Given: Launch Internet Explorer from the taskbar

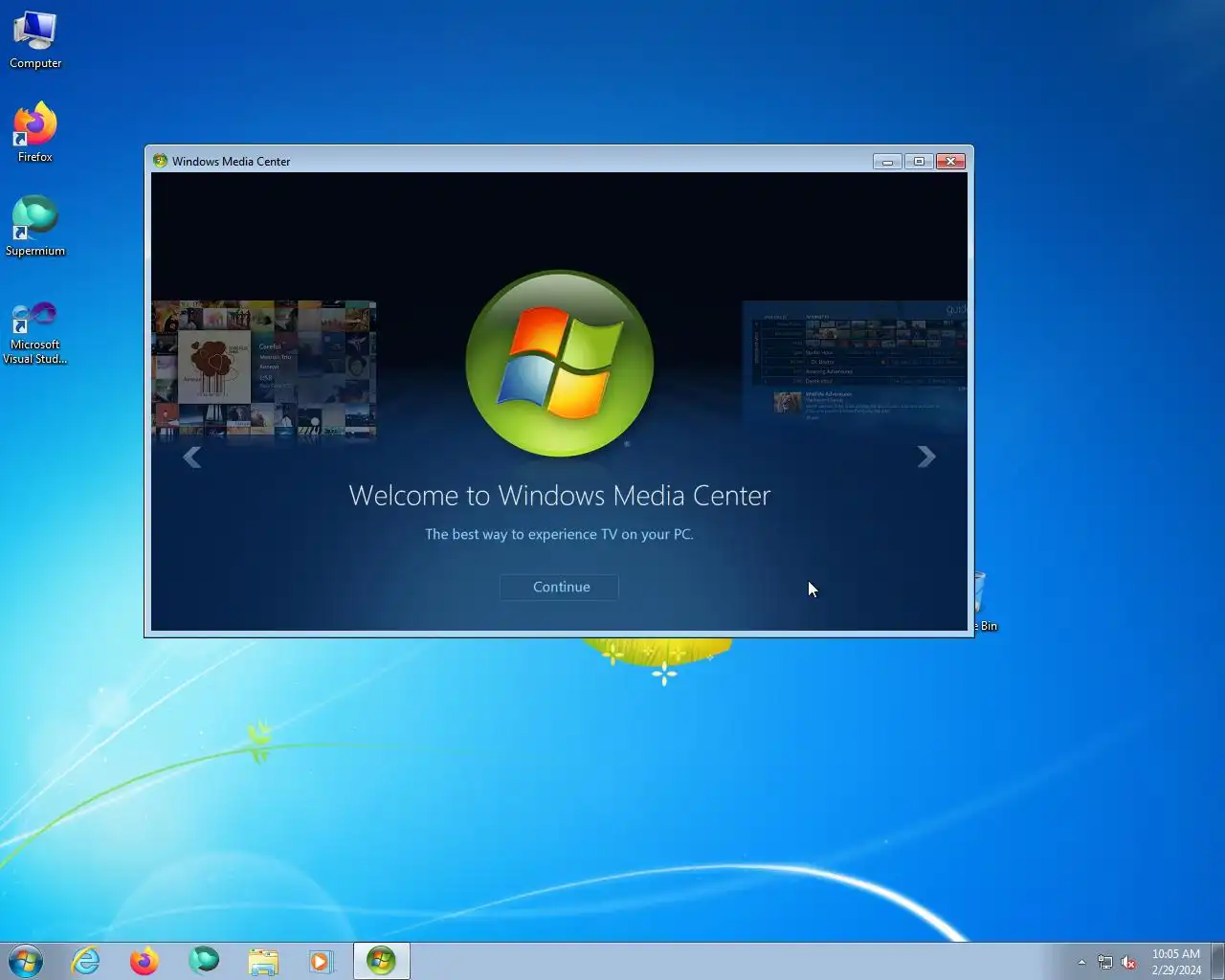Looking at the screenshot, I should click(x=86, y=961).
